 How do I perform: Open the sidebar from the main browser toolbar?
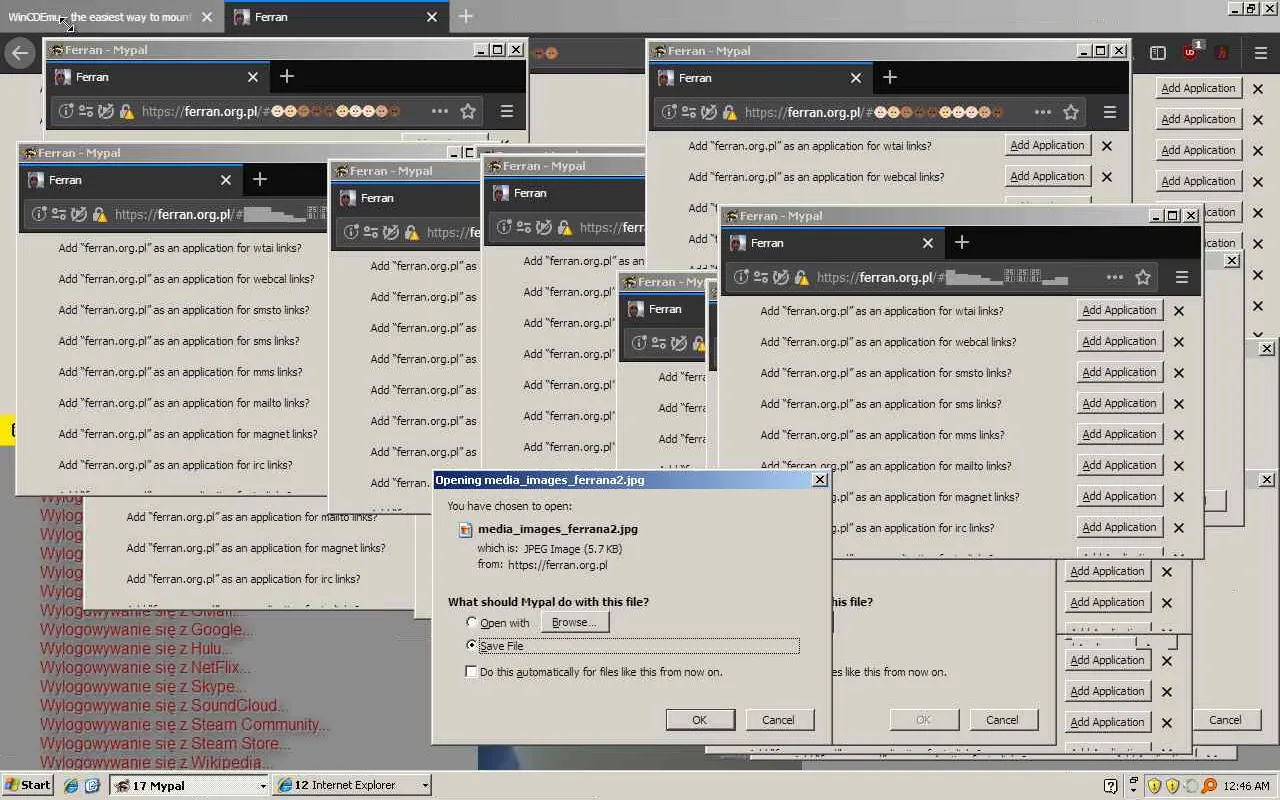[x=1157, y=53]
